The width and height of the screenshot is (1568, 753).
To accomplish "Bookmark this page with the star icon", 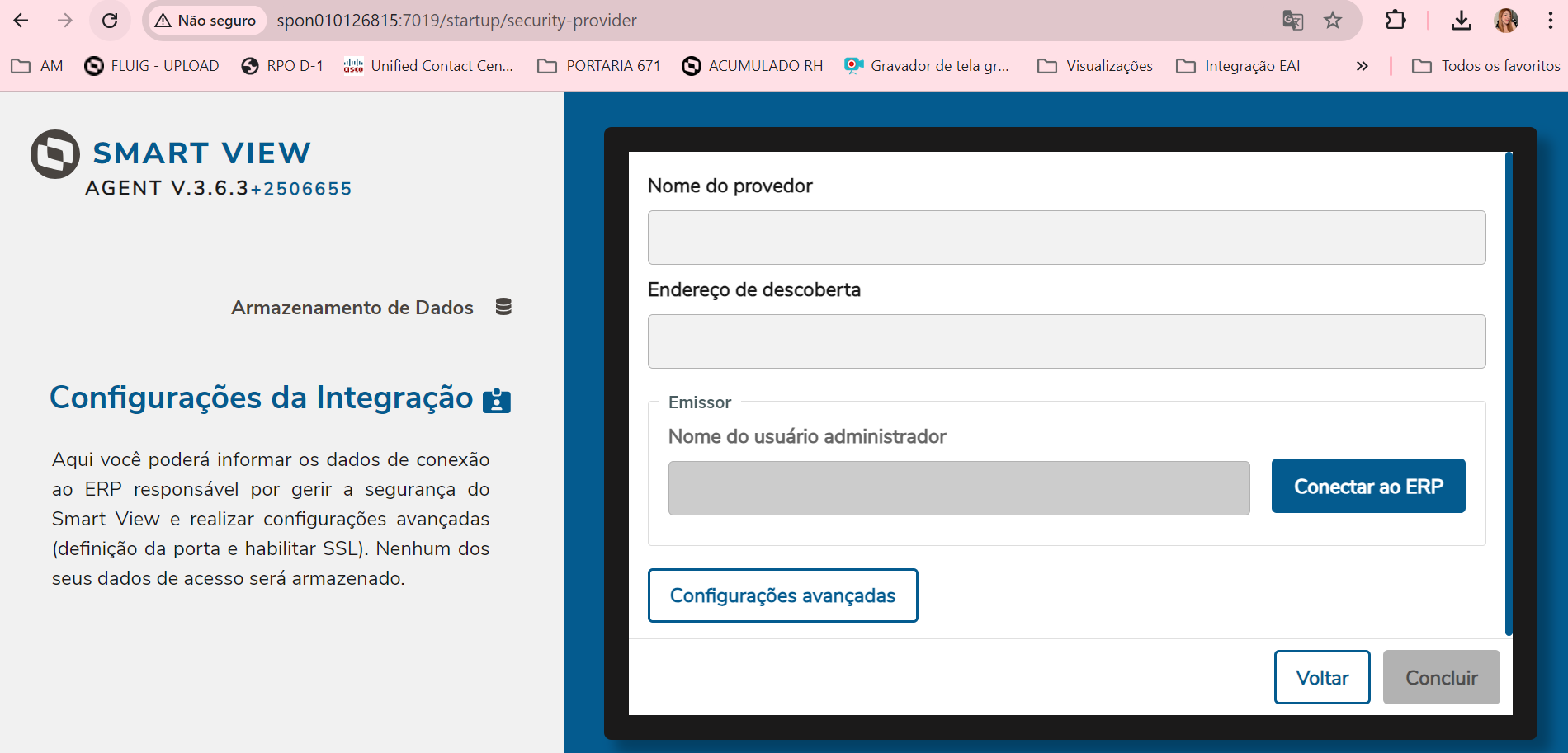I will pyautogui.click(x=1333, y=21).
